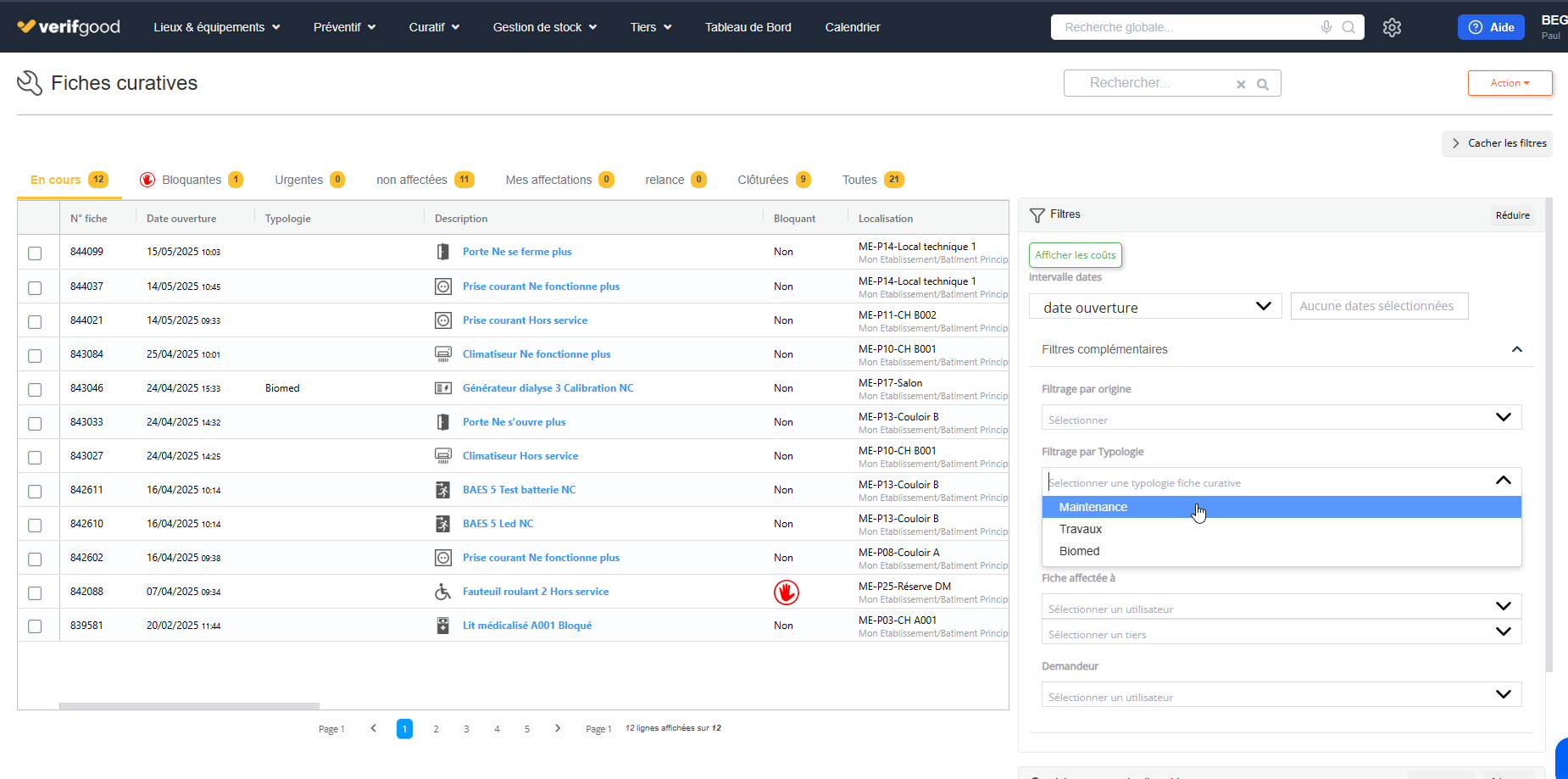The height and width of the screenshot is (779, 1568).
Task: Click the microphone icon in global search
Action: tap(1326, 27)
